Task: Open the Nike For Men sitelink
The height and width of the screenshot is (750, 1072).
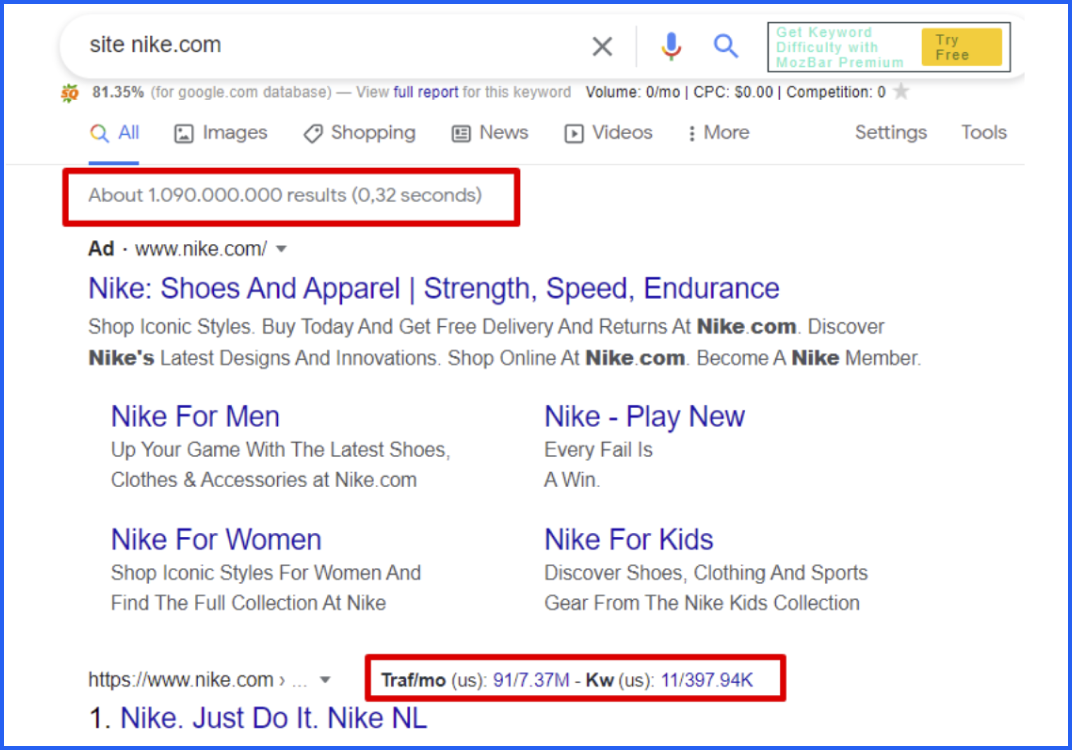Action: (x=195, y=416)
